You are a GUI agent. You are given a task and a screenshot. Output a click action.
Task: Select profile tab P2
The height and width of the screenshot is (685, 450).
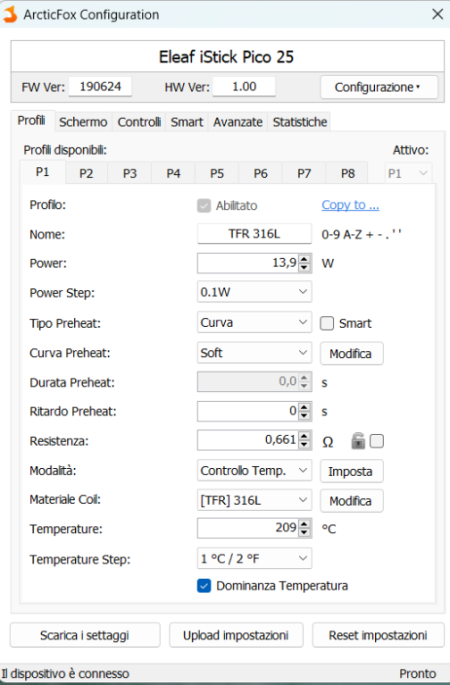[x=86, y=173]
